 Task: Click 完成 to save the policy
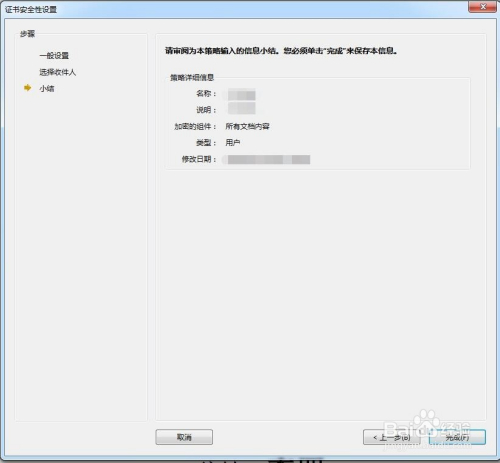point(457,437)
